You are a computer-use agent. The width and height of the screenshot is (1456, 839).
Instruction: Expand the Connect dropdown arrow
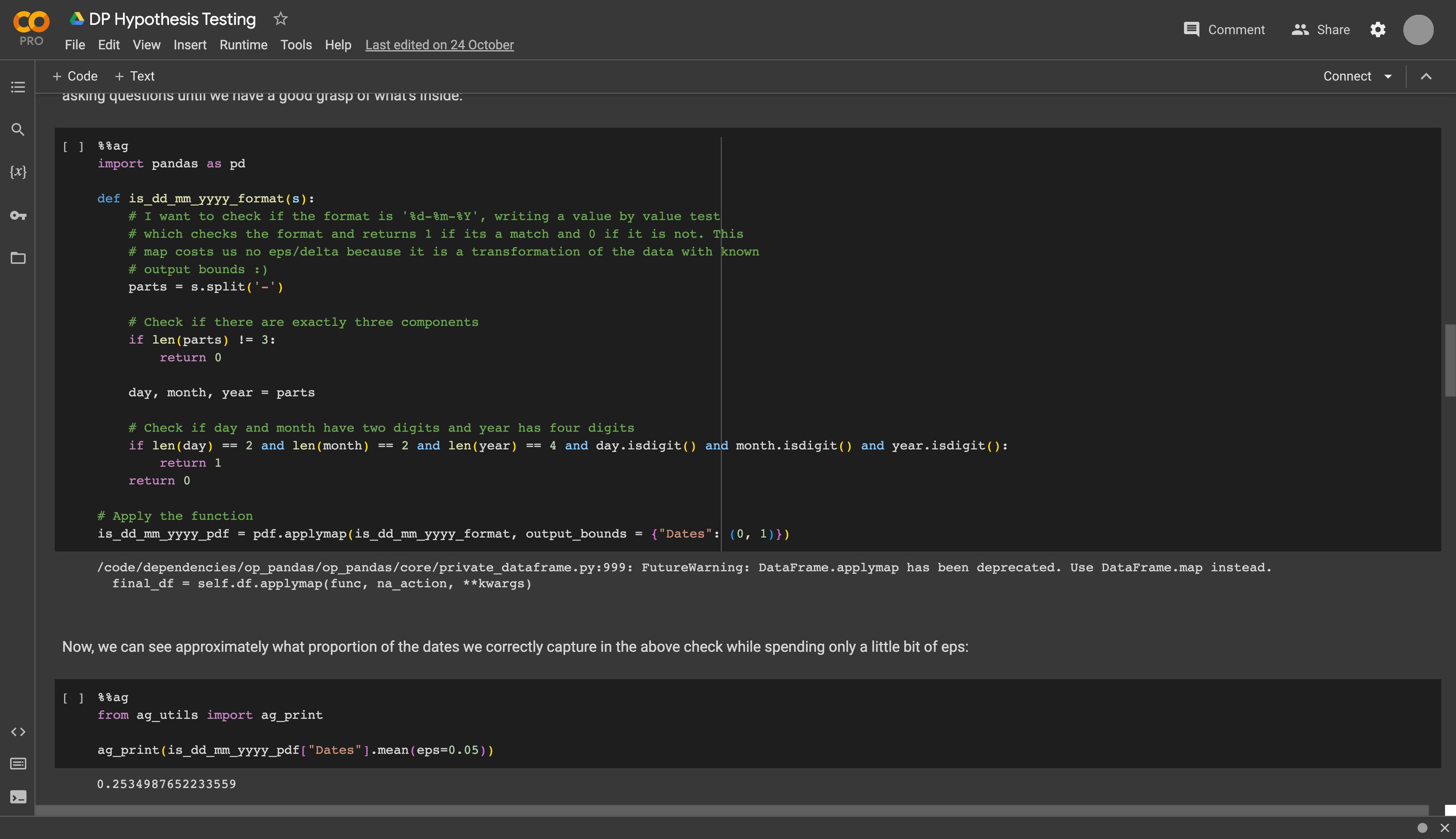[x=1388, y=77]
